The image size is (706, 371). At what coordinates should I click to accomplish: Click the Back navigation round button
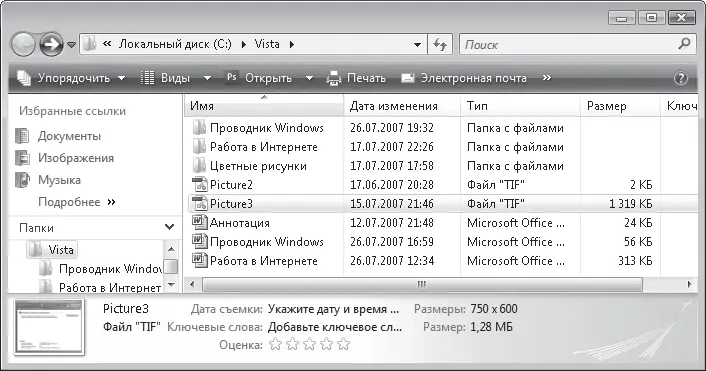tap(23, 44)
